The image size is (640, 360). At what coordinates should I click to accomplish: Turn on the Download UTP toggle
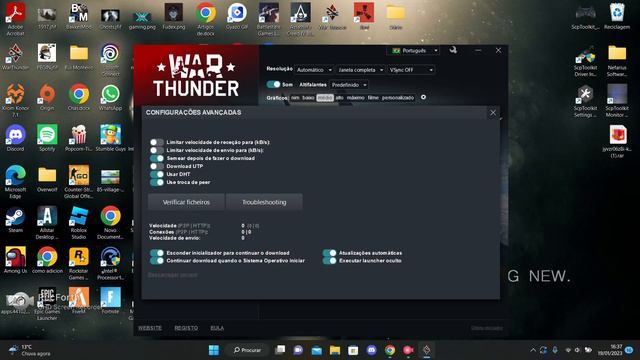point(157,166)
